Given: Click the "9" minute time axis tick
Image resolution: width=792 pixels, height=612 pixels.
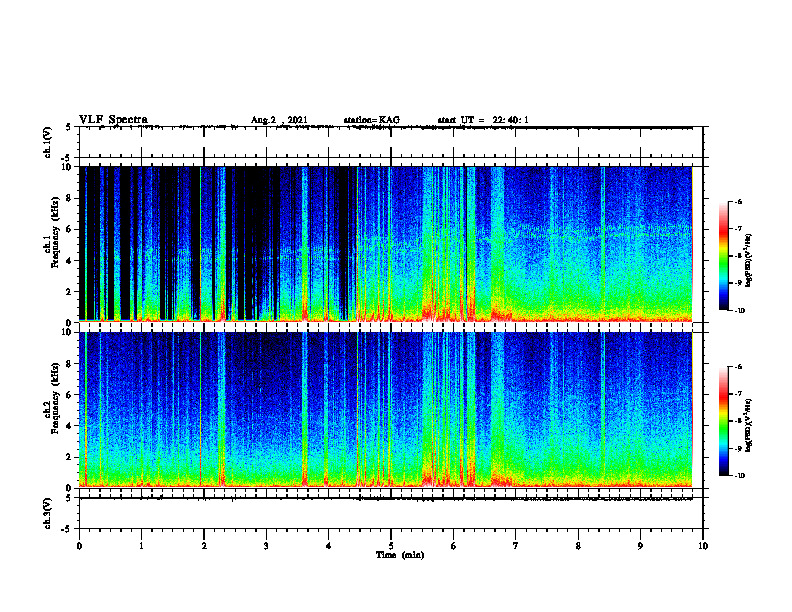Looking at the screenshot, I should coord(640,546).
